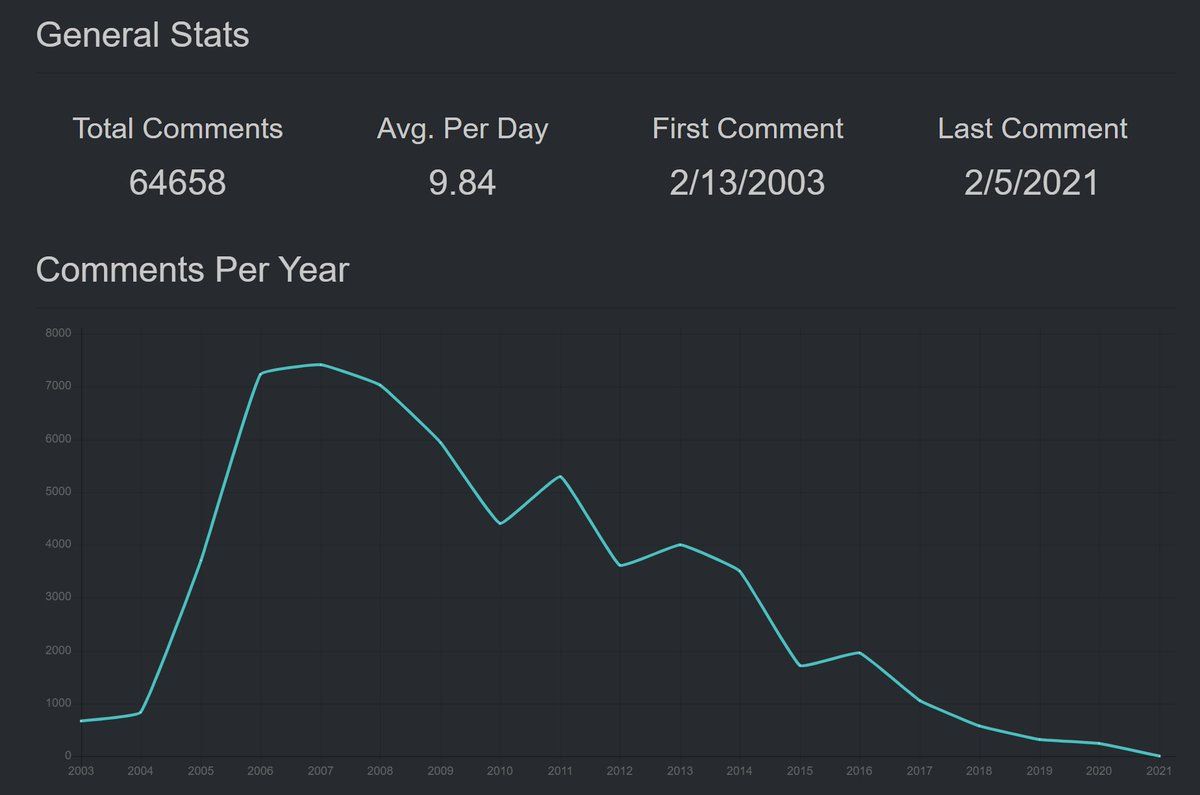This screenshot has height=795, width=1200.
Task: Click the line point at year 2006
Action: (x=260, y=373)
